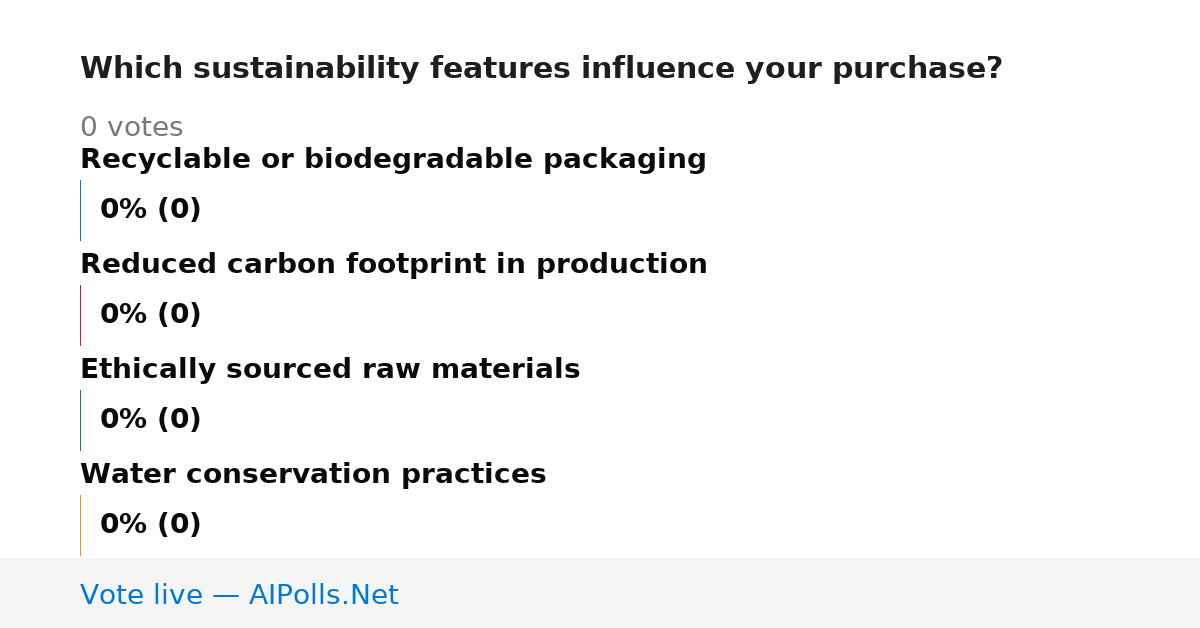Image resolution: width=1200 pixels, height=628 pixels.
Task: Click the 0 votes counter text
Action: 131,128
